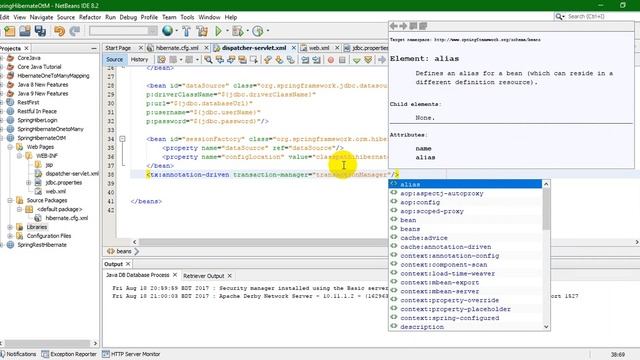Click Shift Line Left icon
The image size is (640, 360).
(305, 60)
